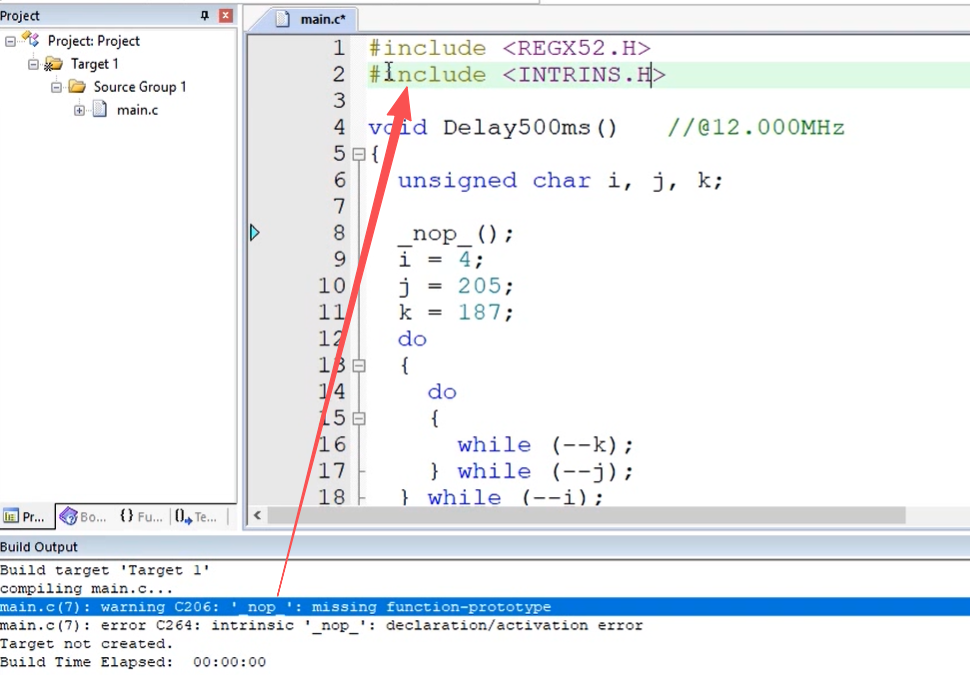Collapse the Source Group 1 node
Screen dimensions: 970x675
click(x=56, y=87)
